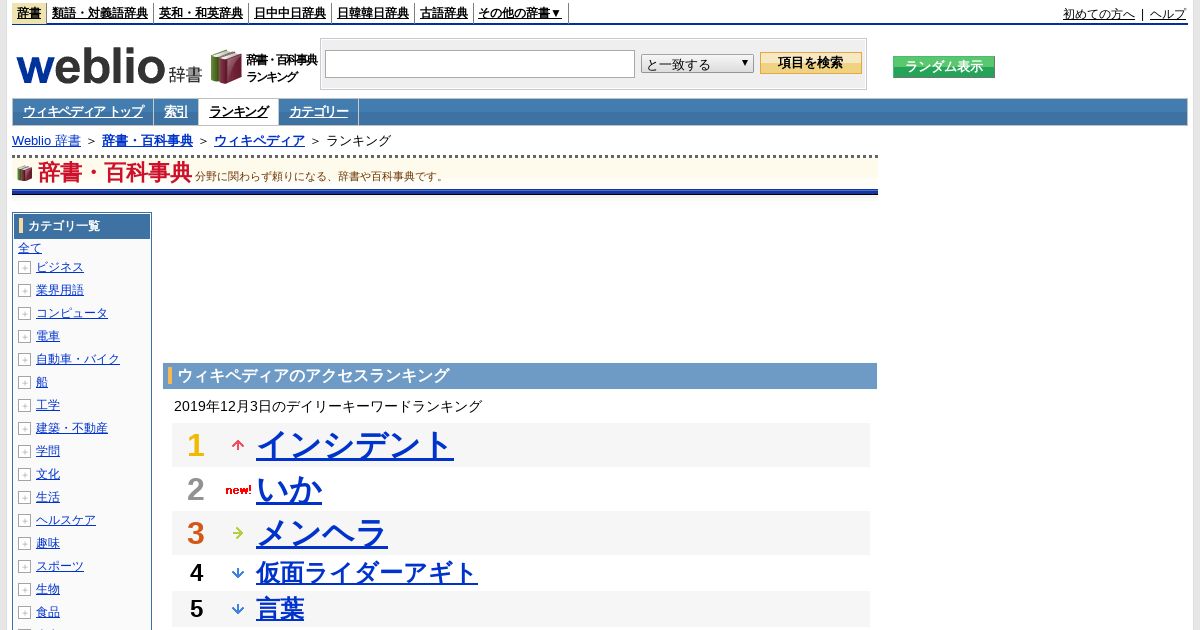Image resolution: width=1200 pixels, height=630 pixels.
Task: Open the 自動車・バイク category link
Action: coord(78,360)
